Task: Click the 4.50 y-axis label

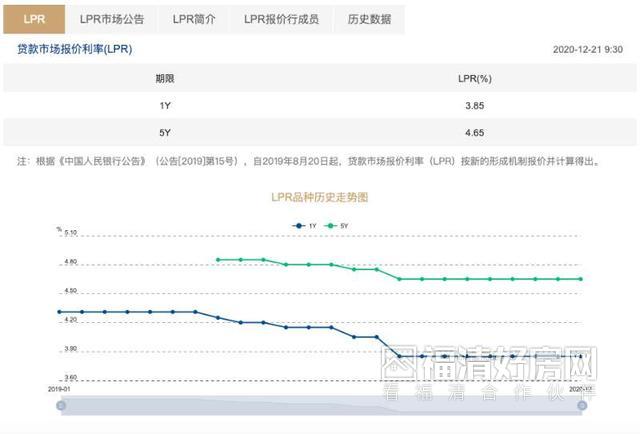Action: pyautogui.click(x=71, y=291)
